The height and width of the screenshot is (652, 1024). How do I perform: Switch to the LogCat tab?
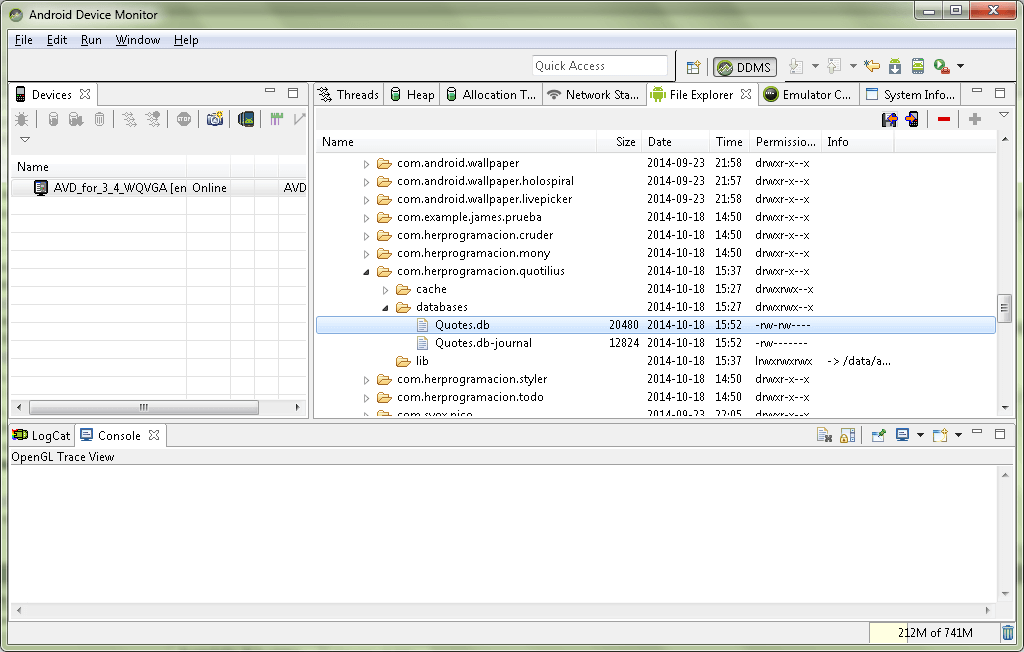tap(41, 436)
